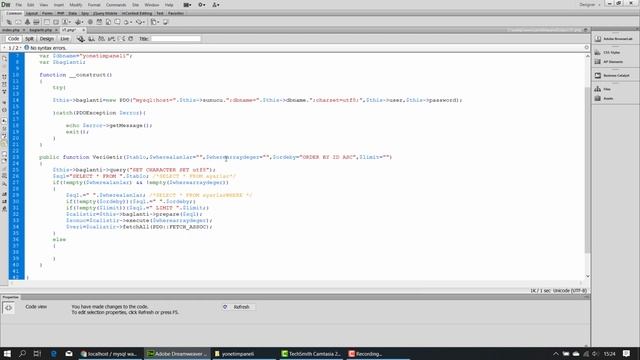
Task: Insert a named anchor icon
Action: (27, 22)
